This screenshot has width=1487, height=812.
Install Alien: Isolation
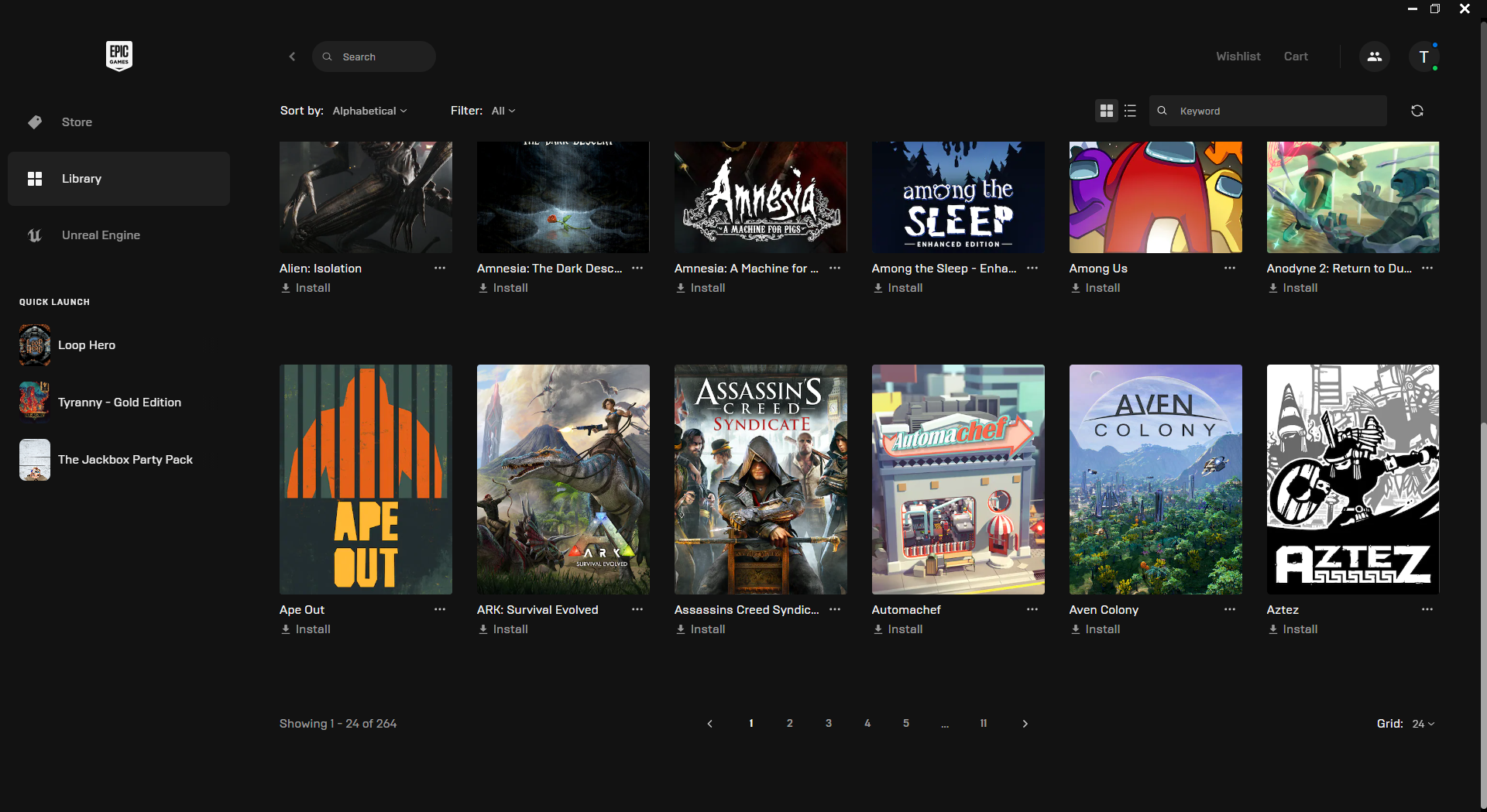coord(305,288)
